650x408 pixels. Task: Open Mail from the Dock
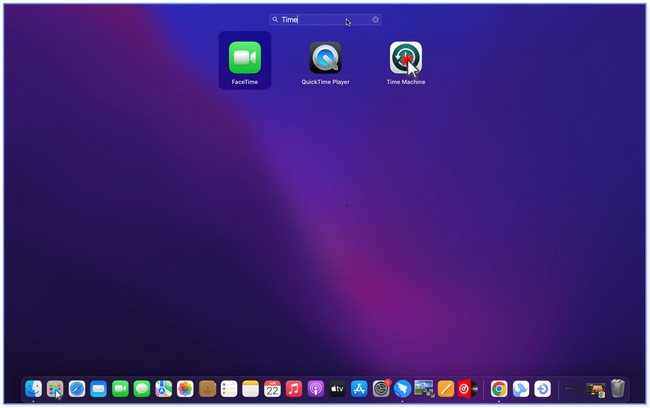pos(98,389)
